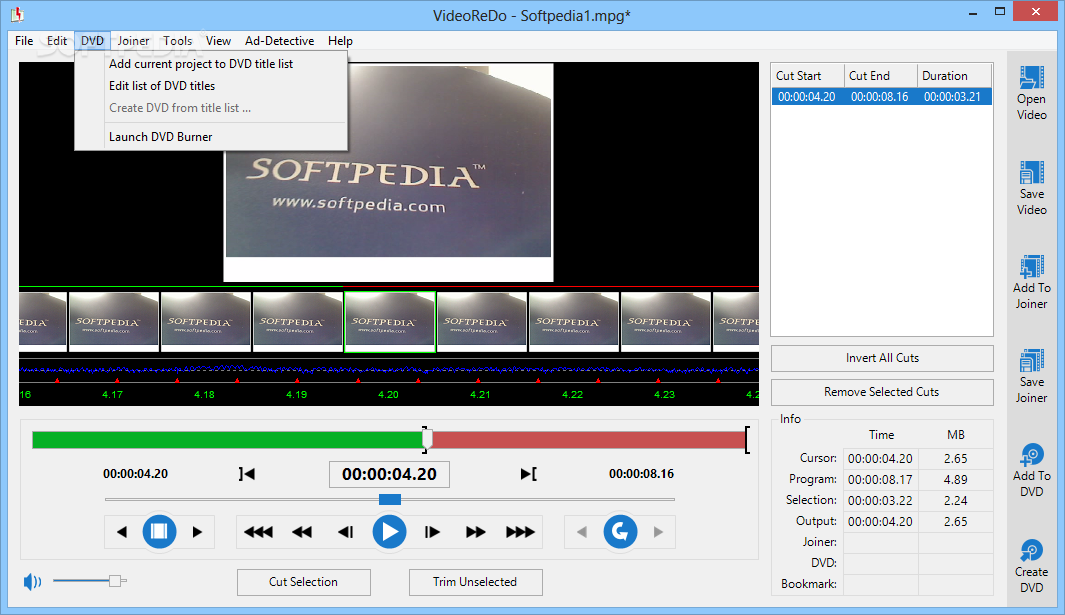The width and height of the screenshot is (1065, 615).
Task: Step backward one frame
Action: click(346, 532)
